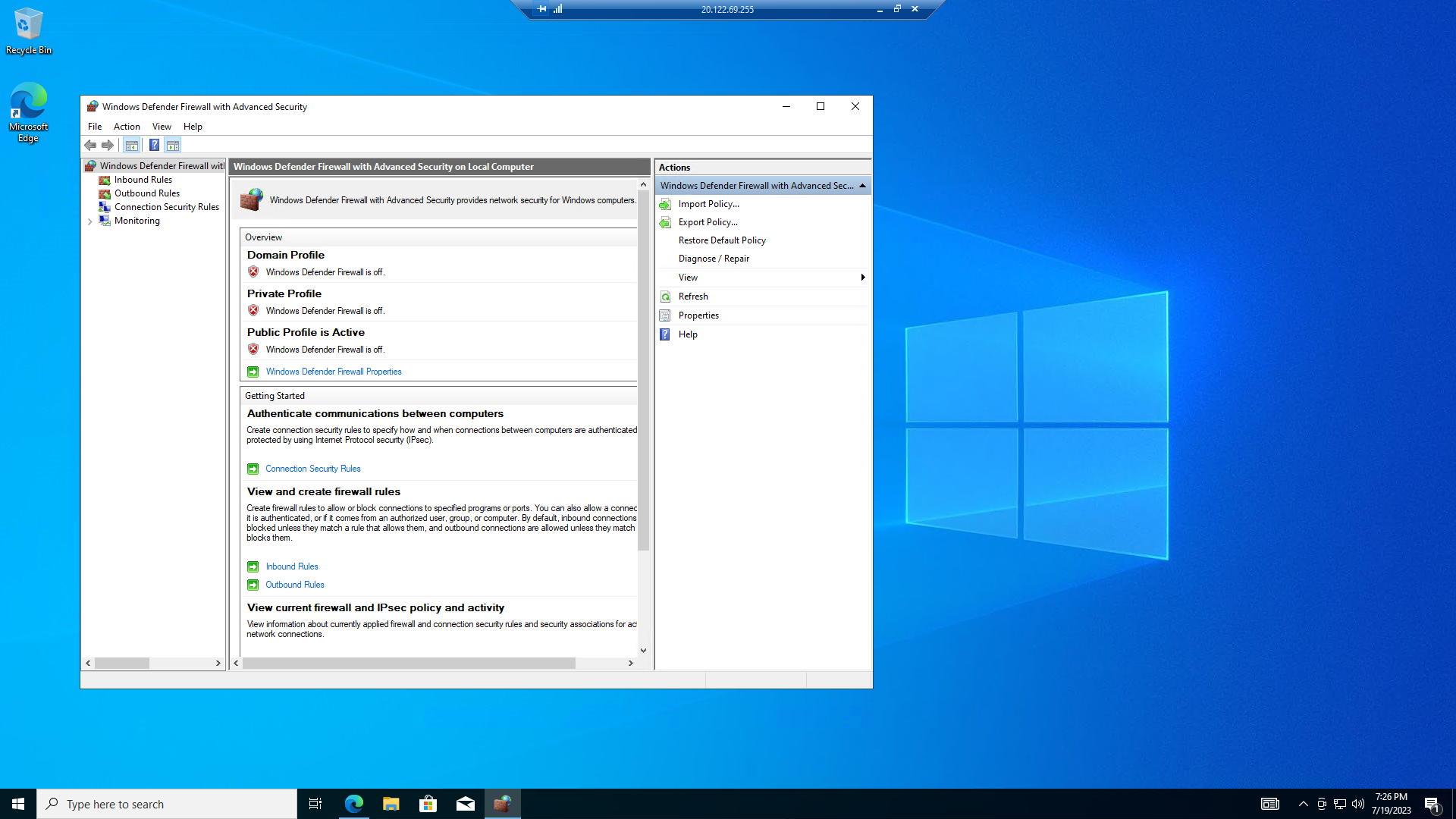Click green arrow icon beside Firewall Properties
This screenshot has width=1456, height=819.
pos(253,372)
